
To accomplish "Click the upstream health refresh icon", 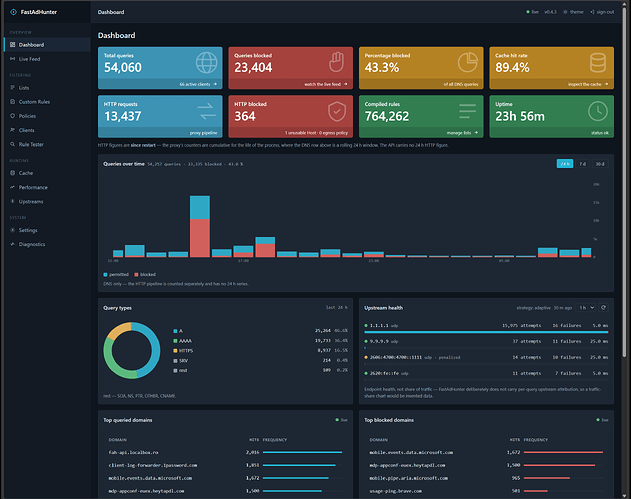I will 603,307.
